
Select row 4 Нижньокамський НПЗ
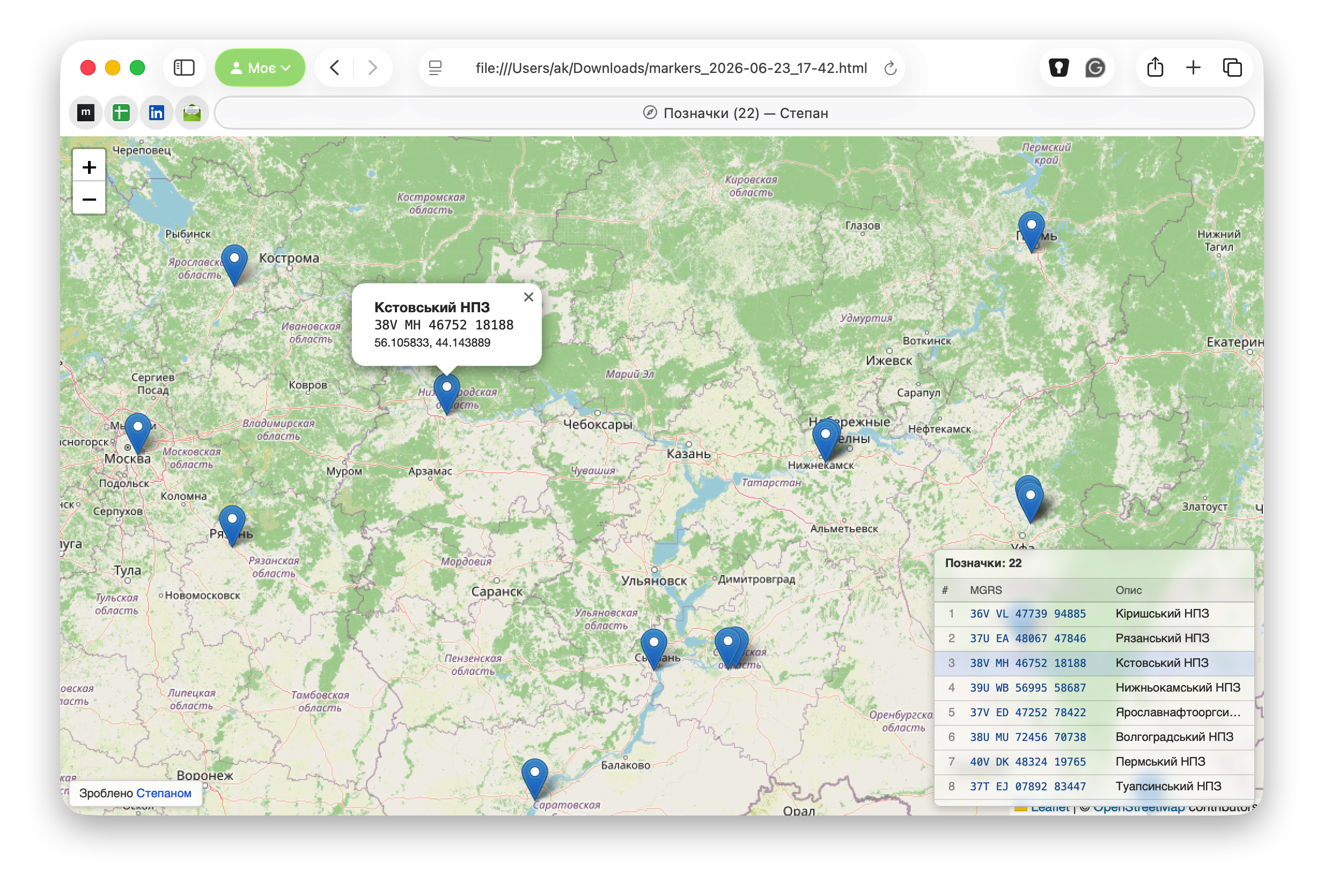[x=1094, y=687]
